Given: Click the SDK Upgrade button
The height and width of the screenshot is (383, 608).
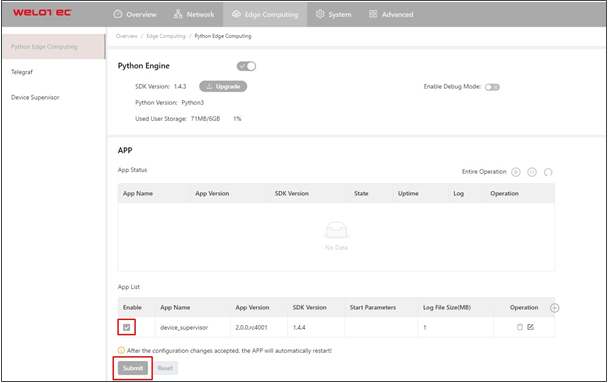Looking at the screenshot, I should pos(223,86).
